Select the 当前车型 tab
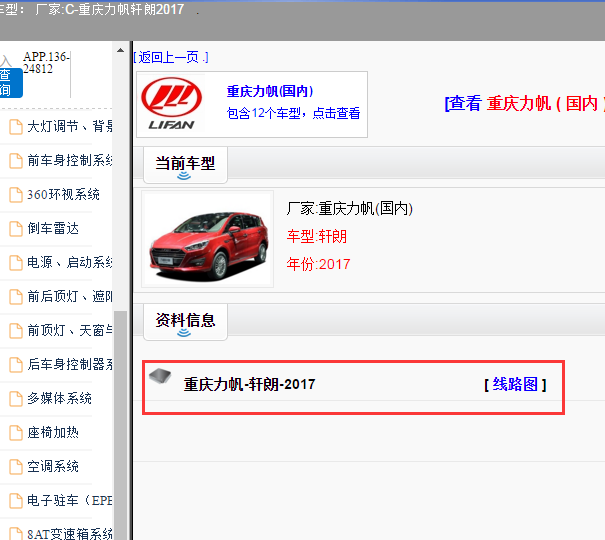Image resolution: width=605 pixels, height=540 pixels. [185, 165]
